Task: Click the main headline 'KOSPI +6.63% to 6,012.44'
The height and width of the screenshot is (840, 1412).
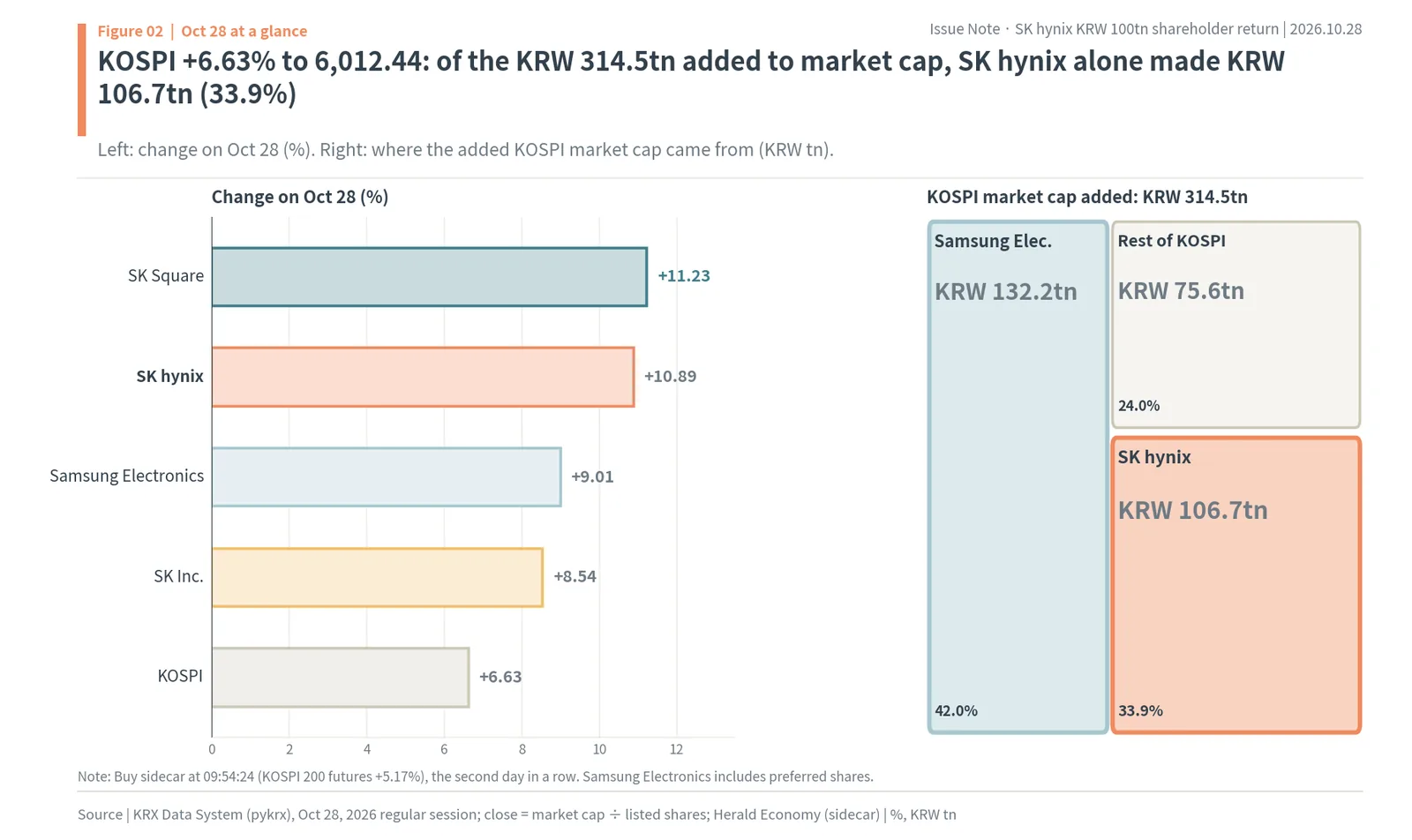Action: click(691, 78)
